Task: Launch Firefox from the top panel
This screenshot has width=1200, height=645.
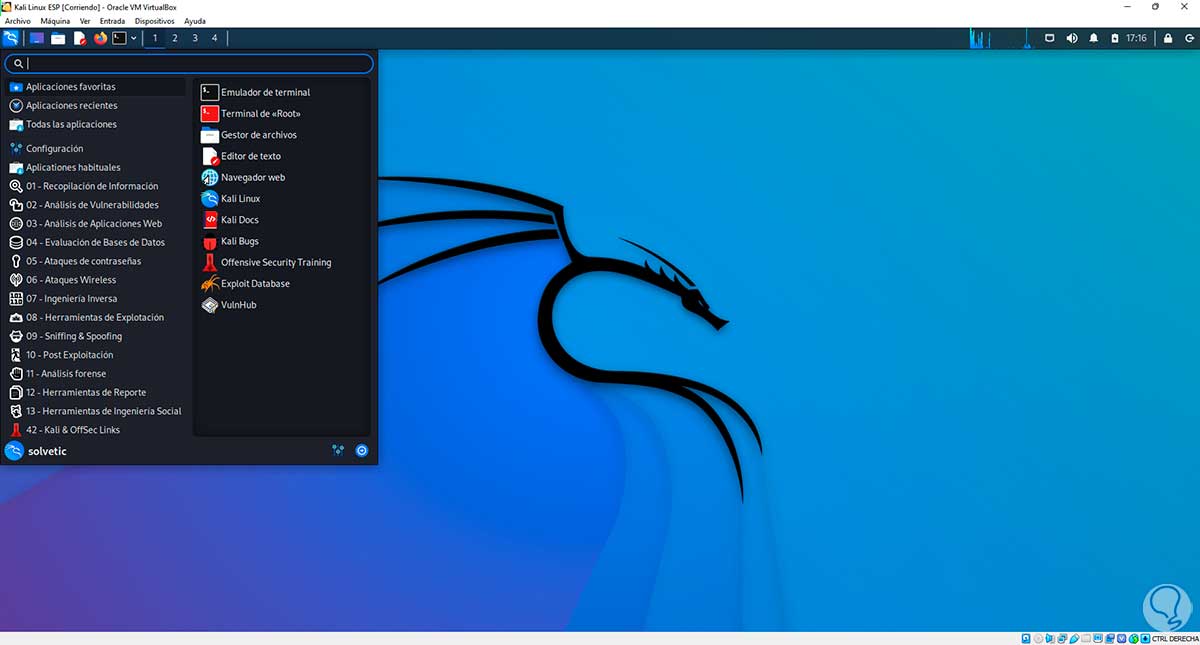Action: (x=100, y=38)
